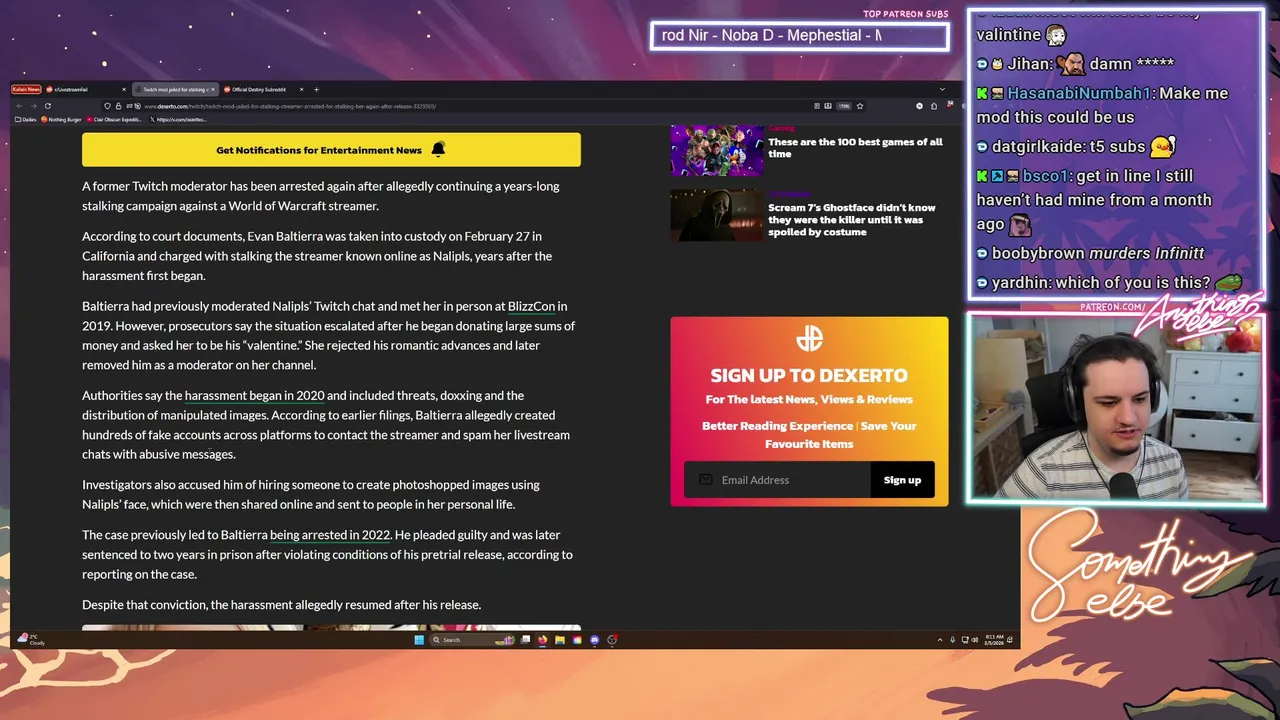Open Discord from the taskbar

(x=594, y=640)
